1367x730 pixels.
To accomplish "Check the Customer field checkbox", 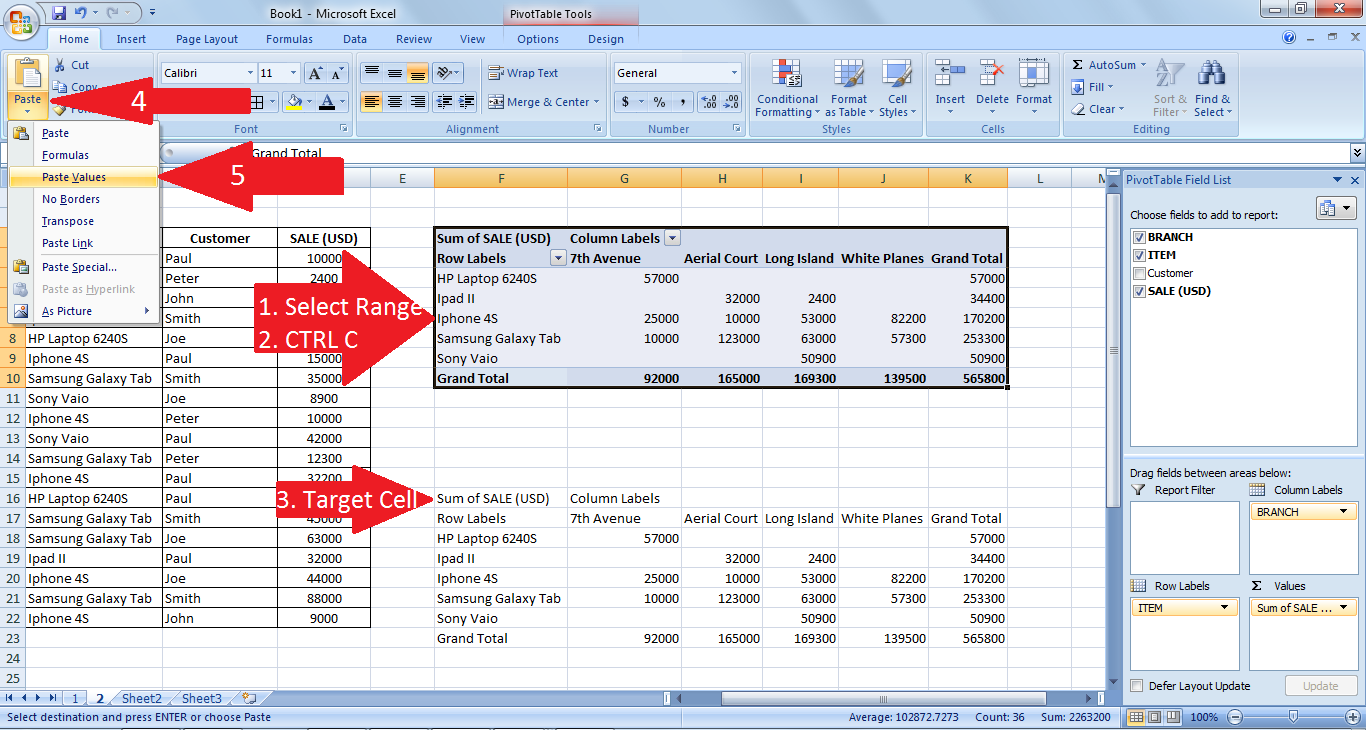I will 1139,273.
